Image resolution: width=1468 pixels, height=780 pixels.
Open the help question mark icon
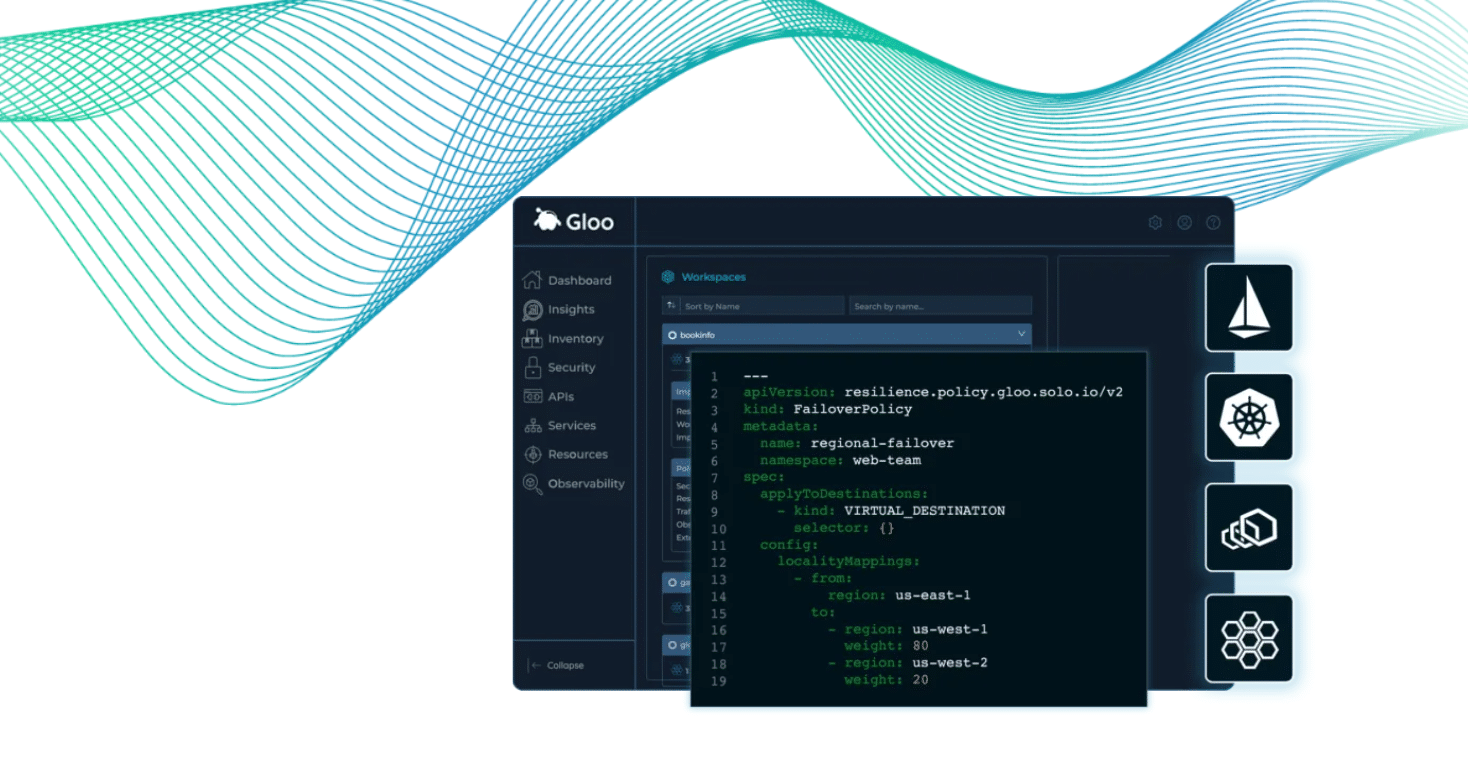click(x=1213, y=223)
